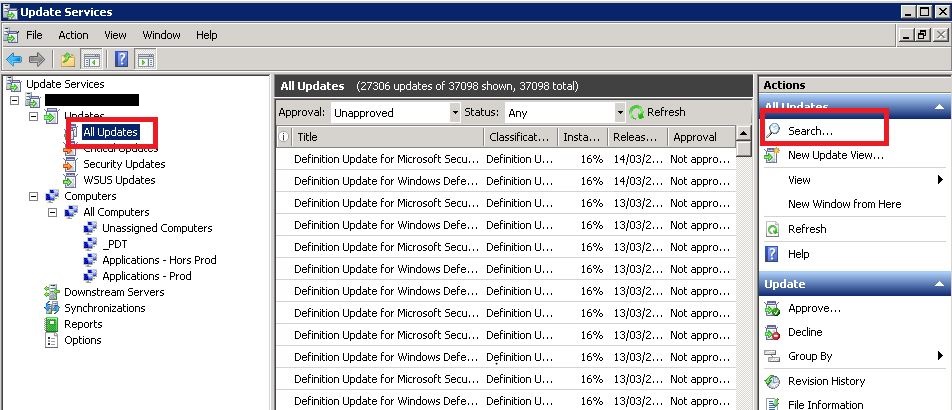Screen dimensions: 952x410
Task: Toggle the Show/Hide Action Pane icon
Action: click(x=146, y=60)
